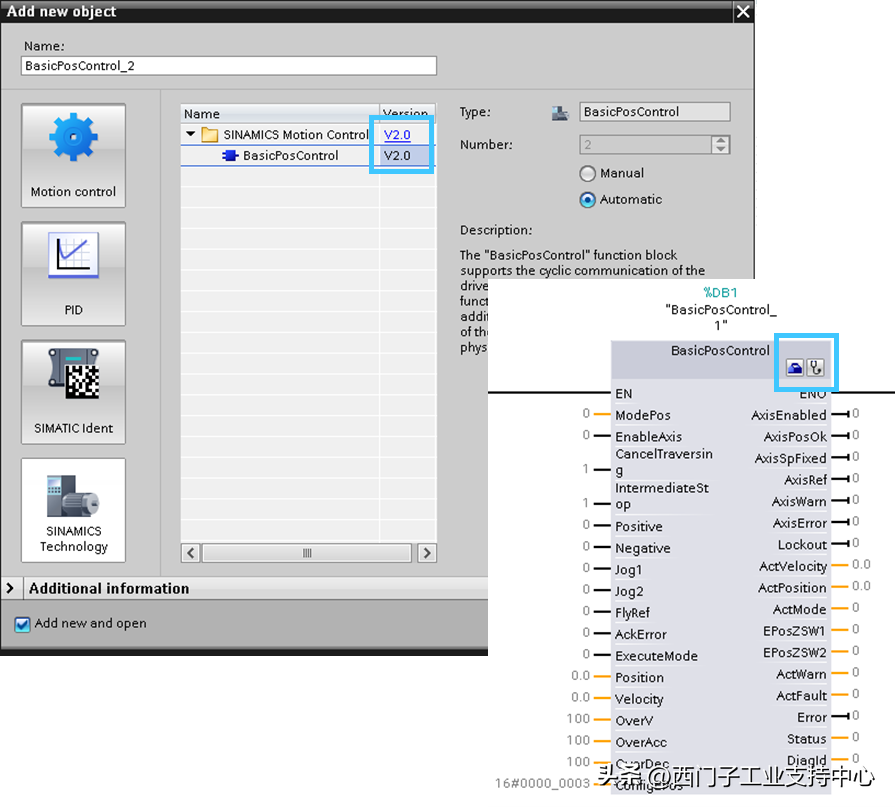
Task: Click the Name column header
Action: pos(202,114)
